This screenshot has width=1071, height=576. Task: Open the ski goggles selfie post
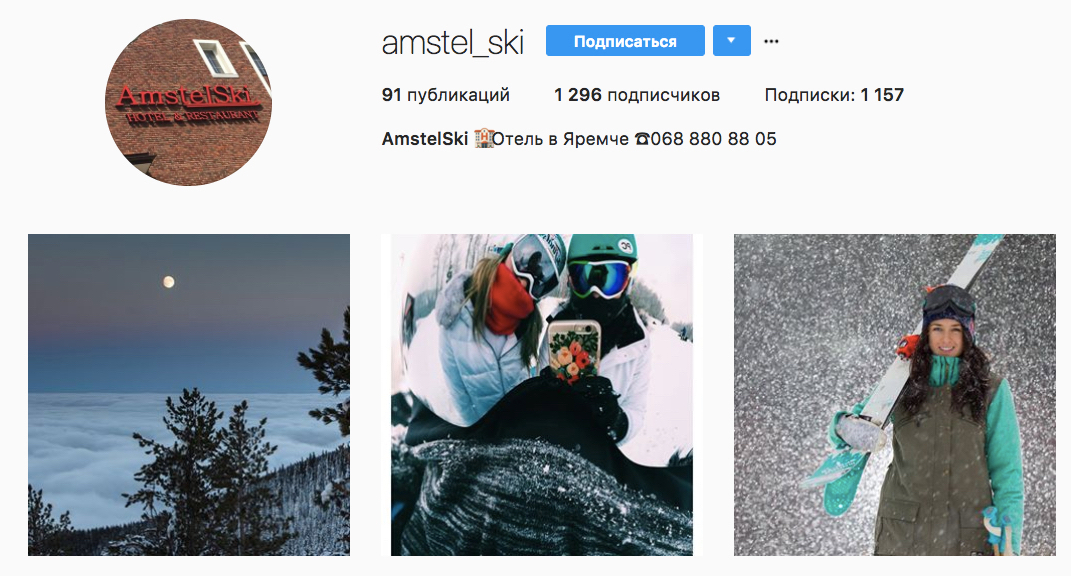[x=542, y=395]
